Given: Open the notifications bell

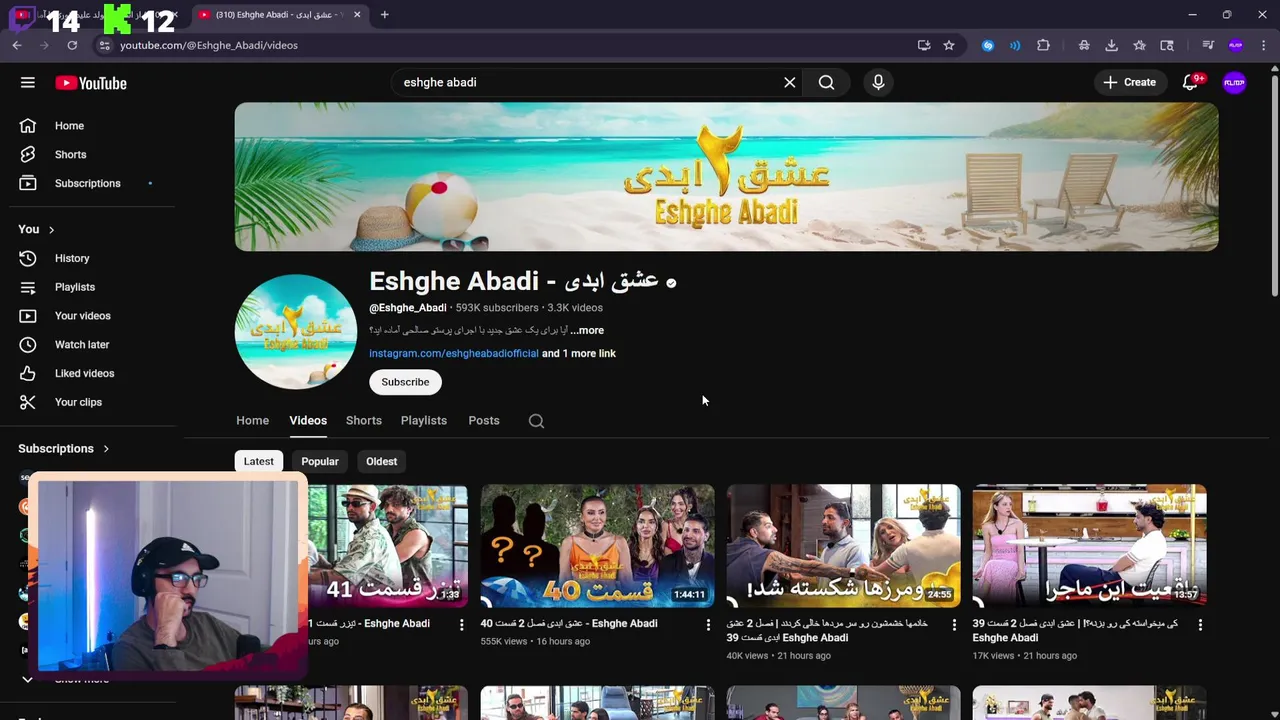Looking at the screenshot, I should 1190,83.
